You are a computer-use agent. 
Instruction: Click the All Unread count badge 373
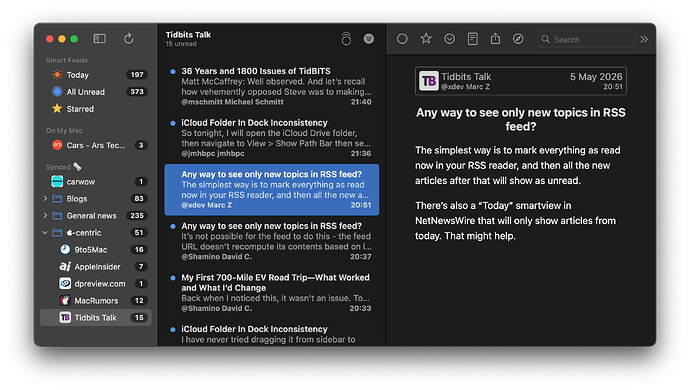click(x=137, y=92)
